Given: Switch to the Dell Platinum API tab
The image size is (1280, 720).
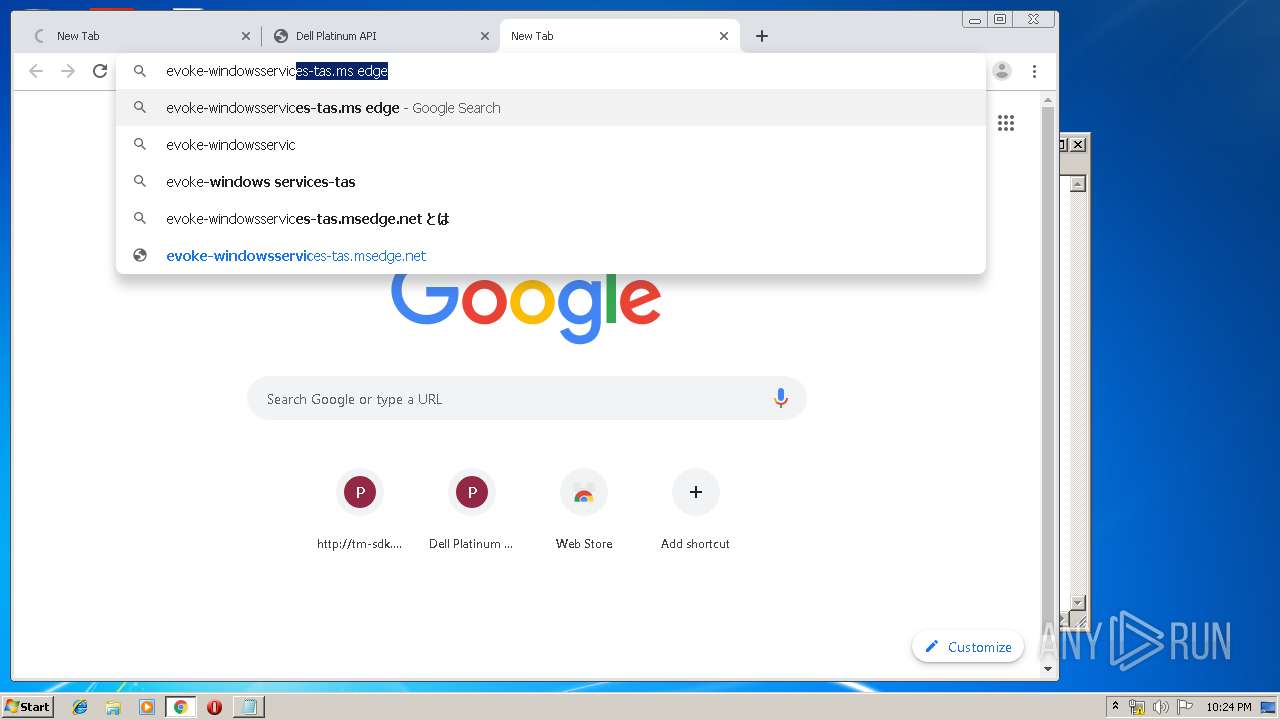Looking at the screenshot, I should (x=380, y=36).
